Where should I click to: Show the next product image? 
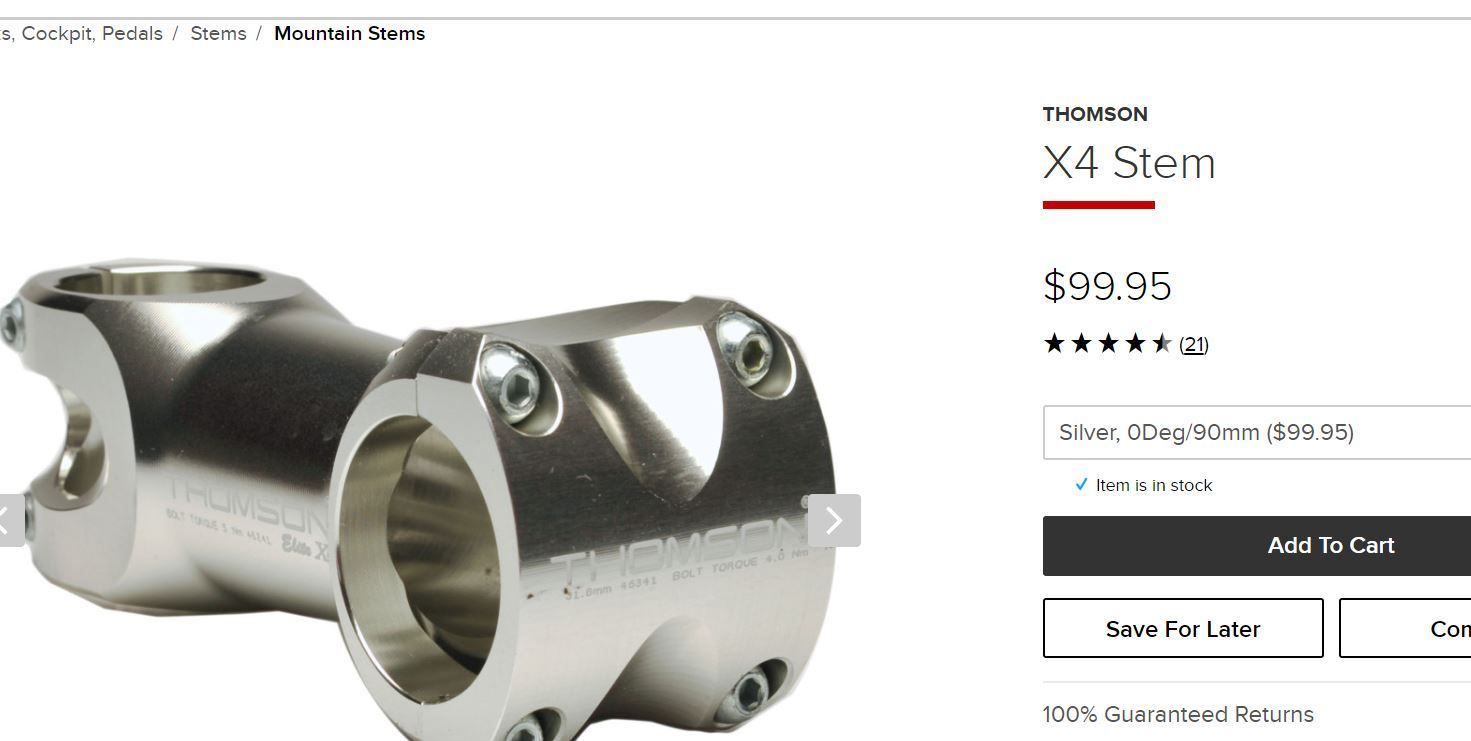coord(834,520)
